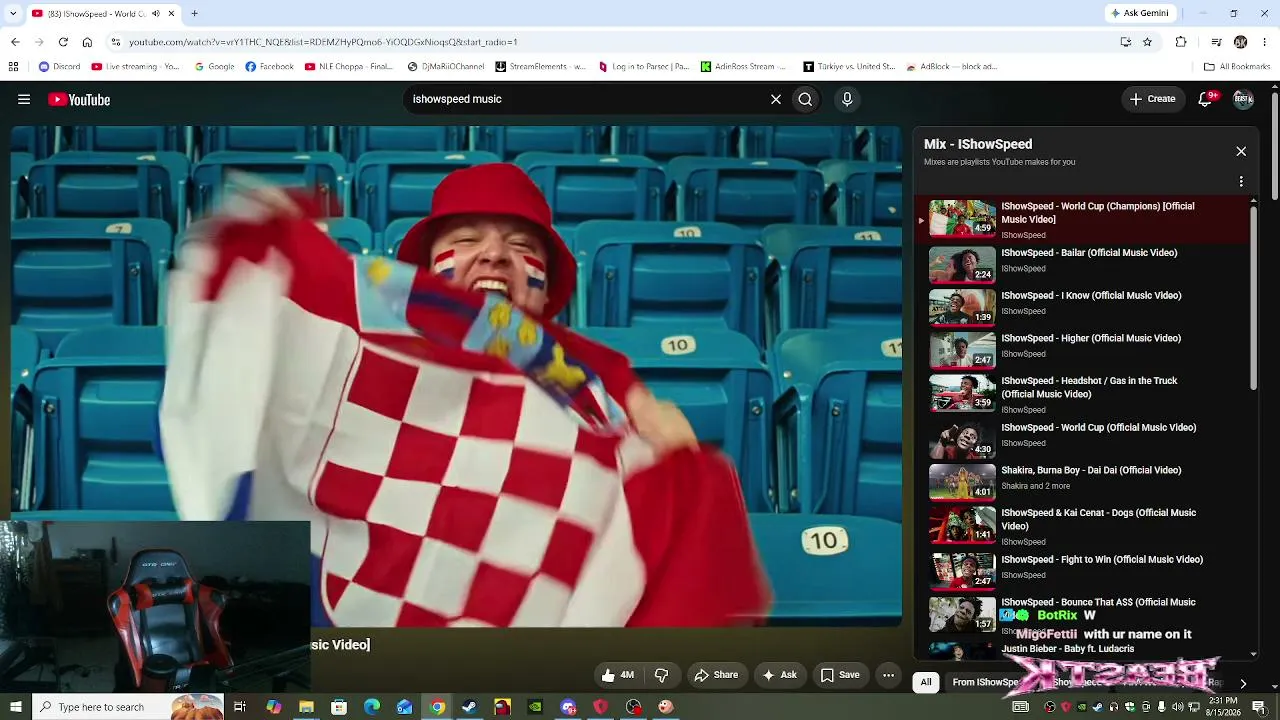
Task: Select the All filter chip
Action: tap(926, 682)
